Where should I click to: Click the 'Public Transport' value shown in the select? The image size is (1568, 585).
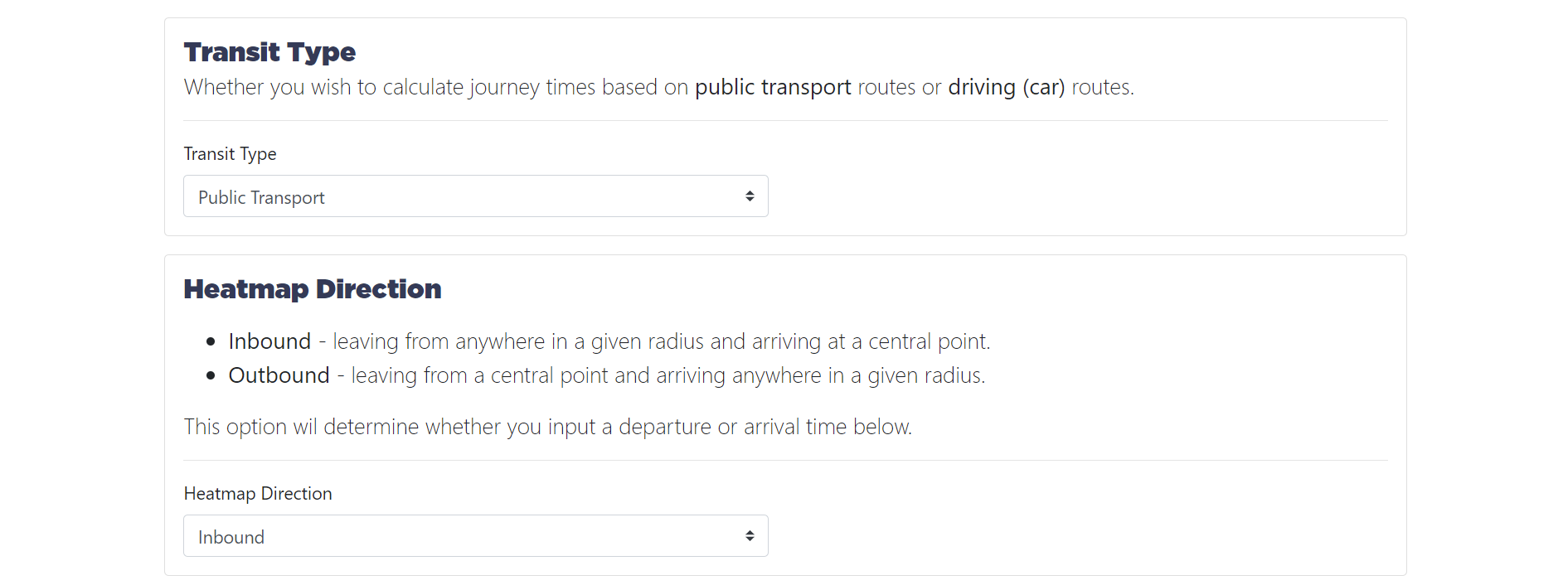(x=261, y=197)
